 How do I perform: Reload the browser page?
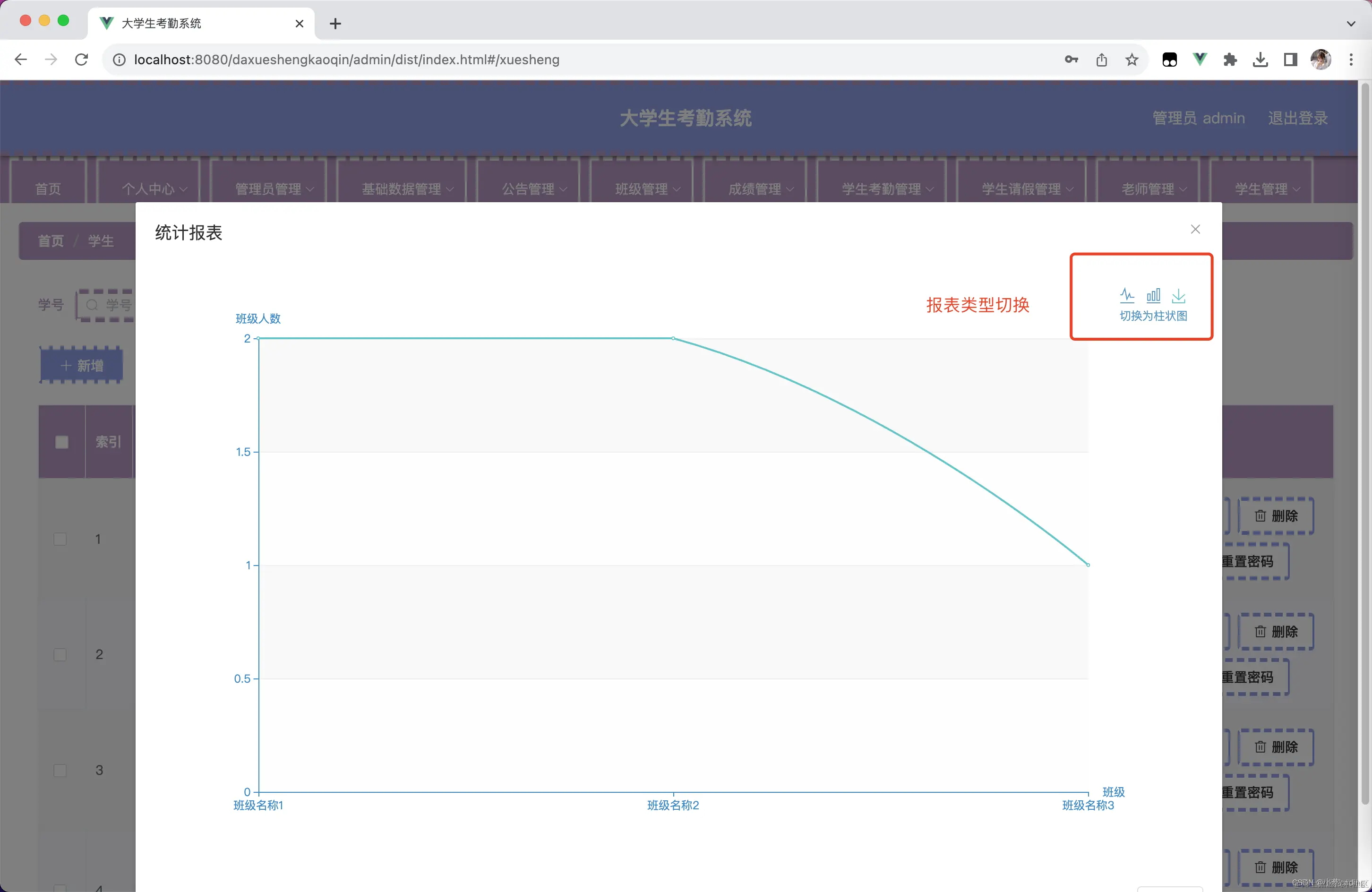[81, 60]
